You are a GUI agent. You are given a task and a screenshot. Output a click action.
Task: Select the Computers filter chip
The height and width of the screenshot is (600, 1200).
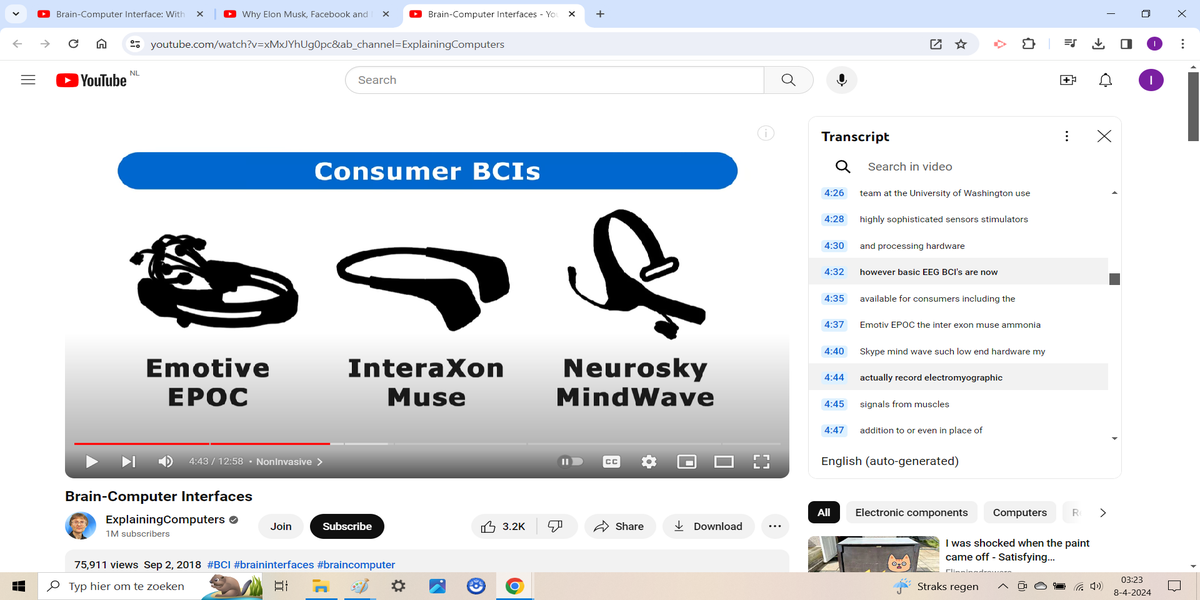coord(1020,512)
